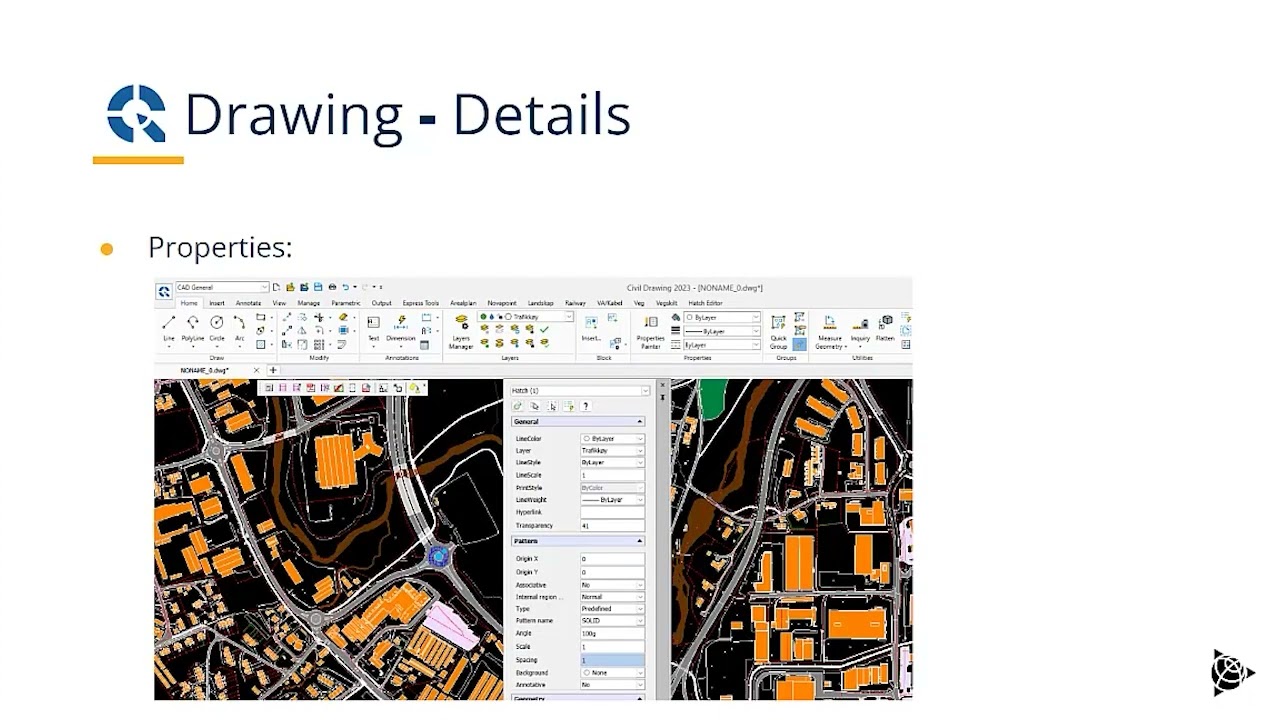The image size is (1280, 720).
Task: Open the ribbon color ByLayer dropdown
Action: (x=722, y=317)
